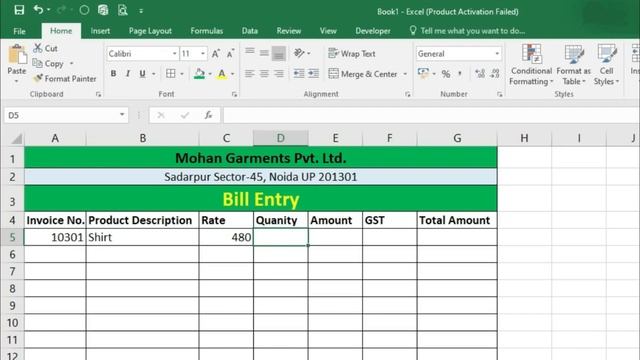Open the Fill Color dropdown arrow

(x=210, y=74)
